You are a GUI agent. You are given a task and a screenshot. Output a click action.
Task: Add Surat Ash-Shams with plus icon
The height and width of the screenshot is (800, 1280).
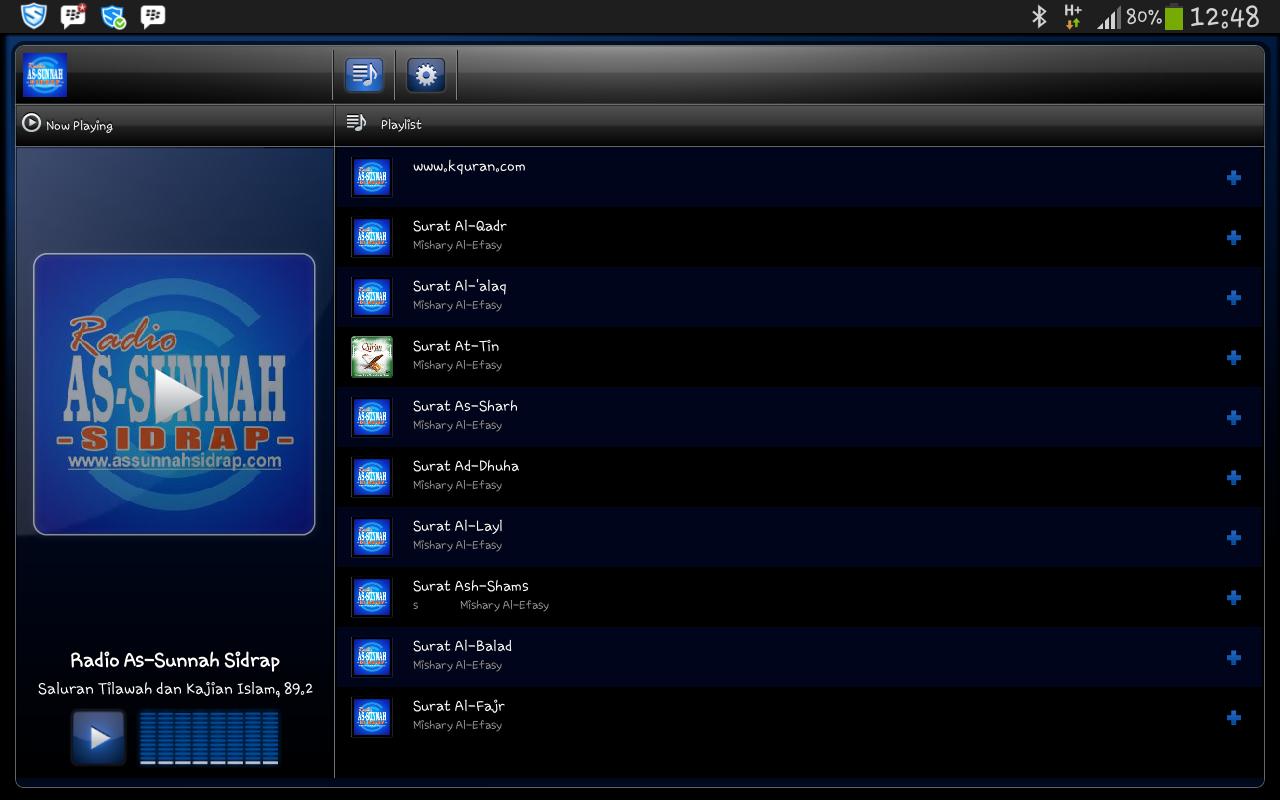[x=1234, y=598]
